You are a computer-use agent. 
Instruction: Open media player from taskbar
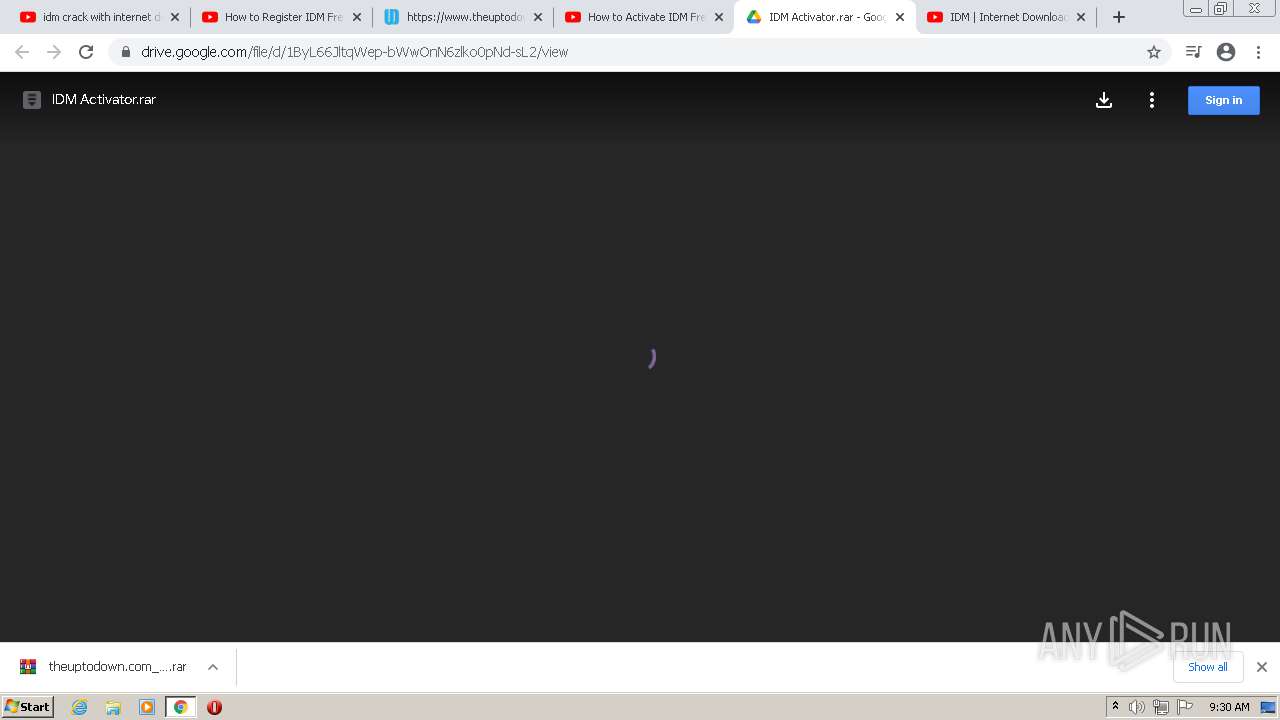point(147,707)
